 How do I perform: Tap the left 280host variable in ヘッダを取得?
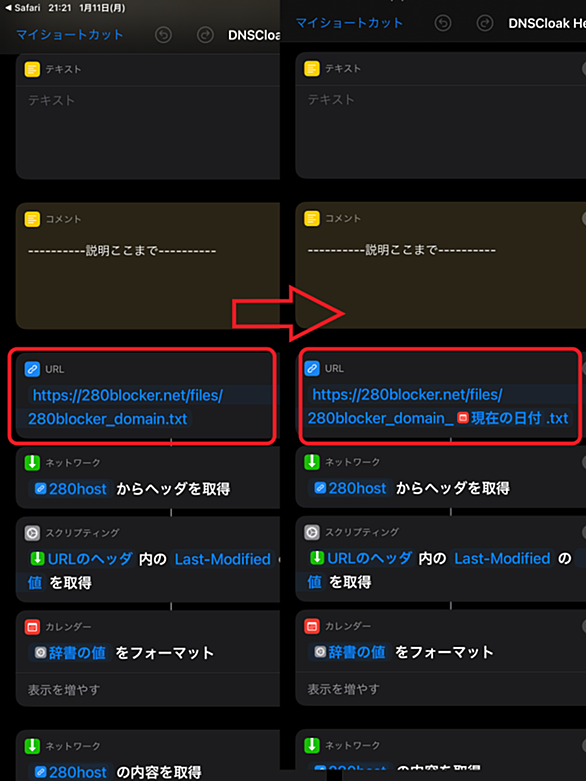click(x=71, y=489)
